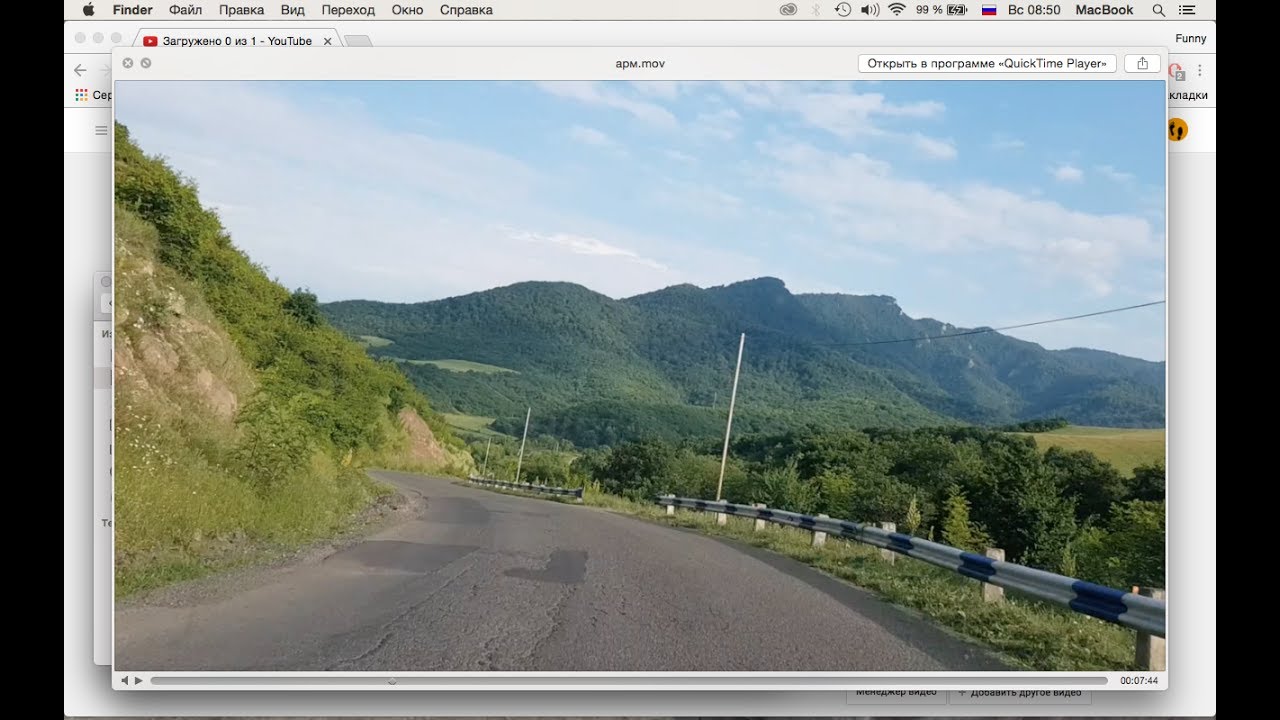Click inside the video preview frame
This screenshot has width=1280, height=720.
640,376
